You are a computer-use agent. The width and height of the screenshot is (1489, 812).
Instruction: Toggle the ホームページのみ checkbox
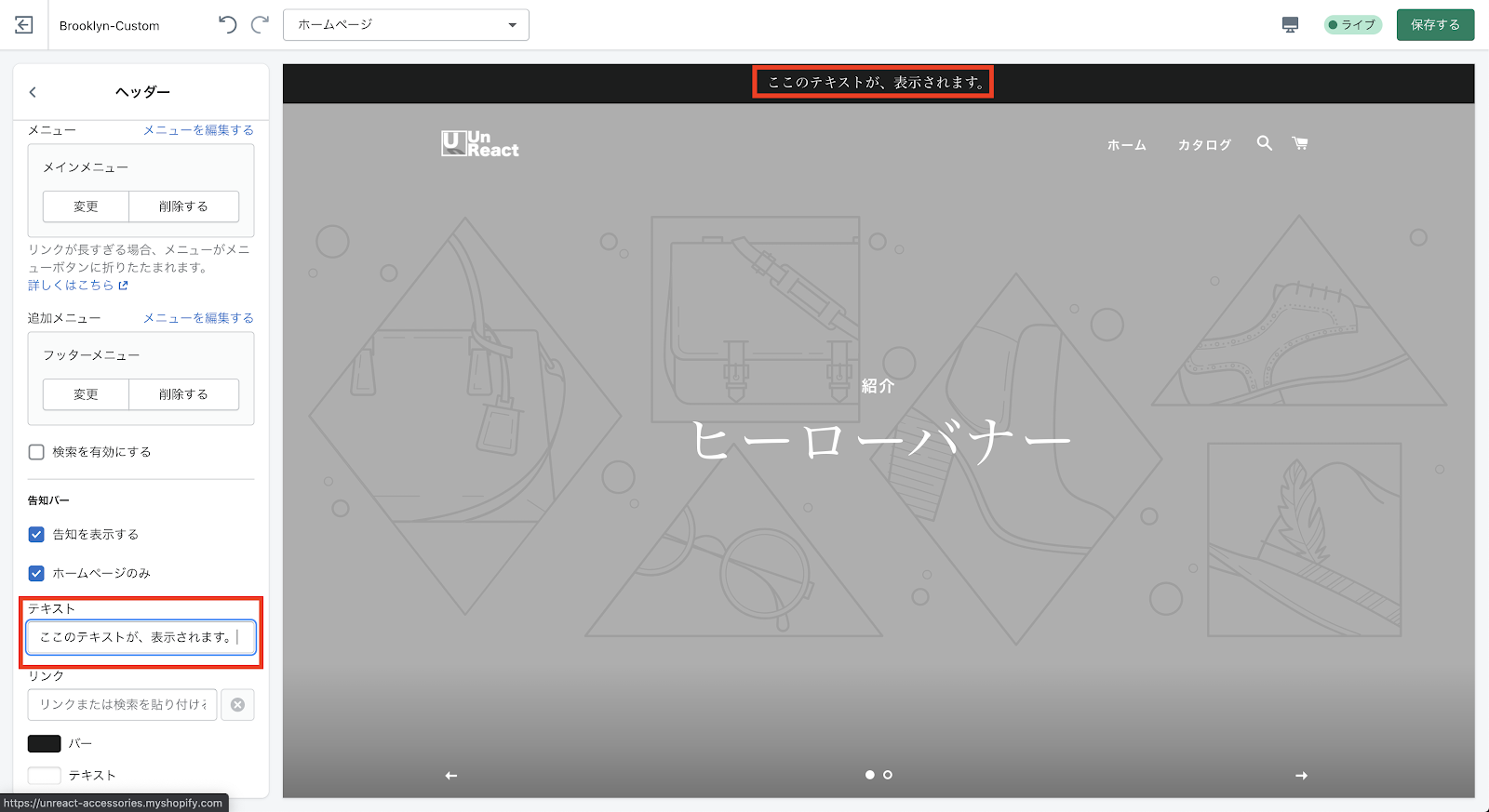36,574
